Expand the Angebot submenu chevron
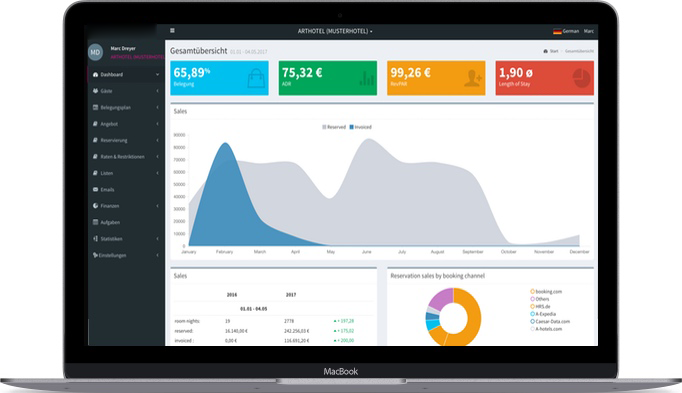682x393 pixels. [157, 124]
